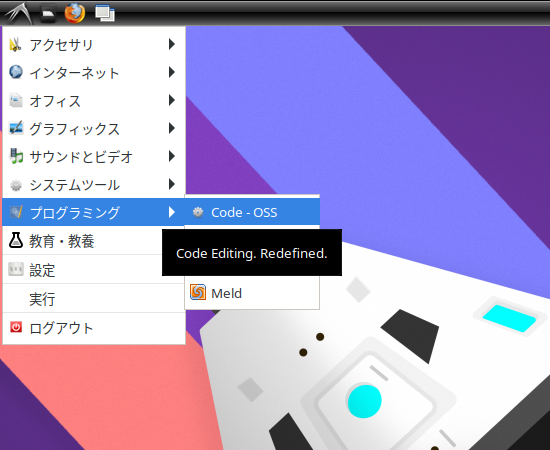The width and height of the screenshot is (550, 450).
Task: Choose ログアウト to log out
Action: click(94, 328)
